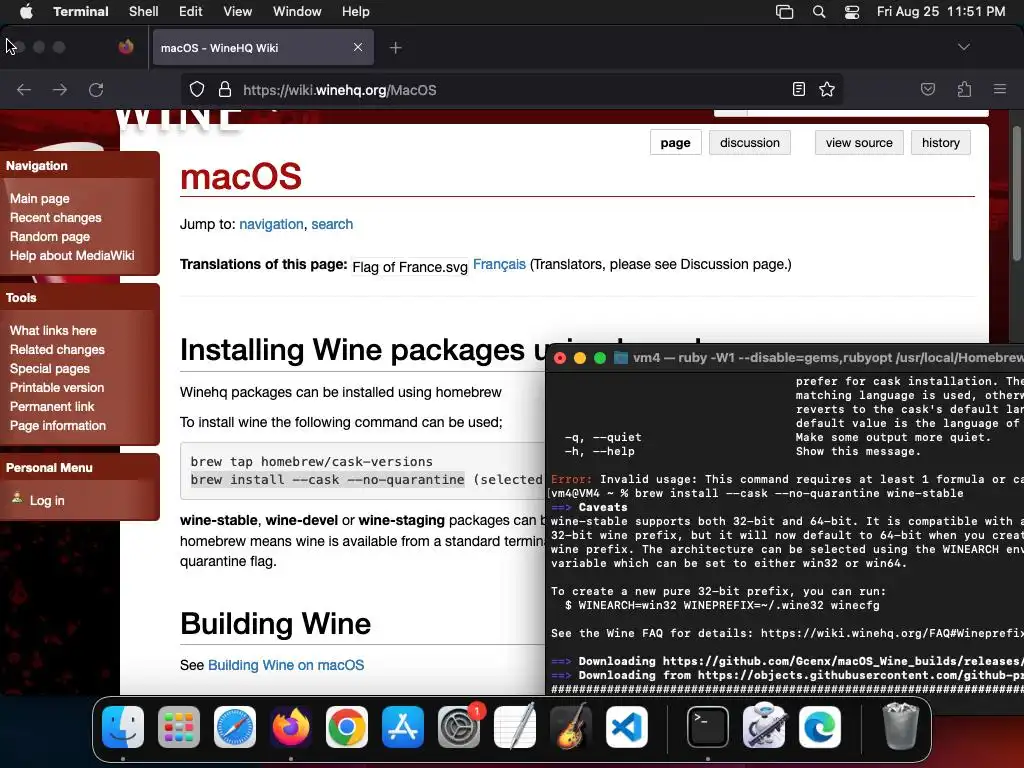This screenshot has width=1024, height=768.
Task: Select the macOS - WineHQ Wiki tab
Action: (263, 48)
